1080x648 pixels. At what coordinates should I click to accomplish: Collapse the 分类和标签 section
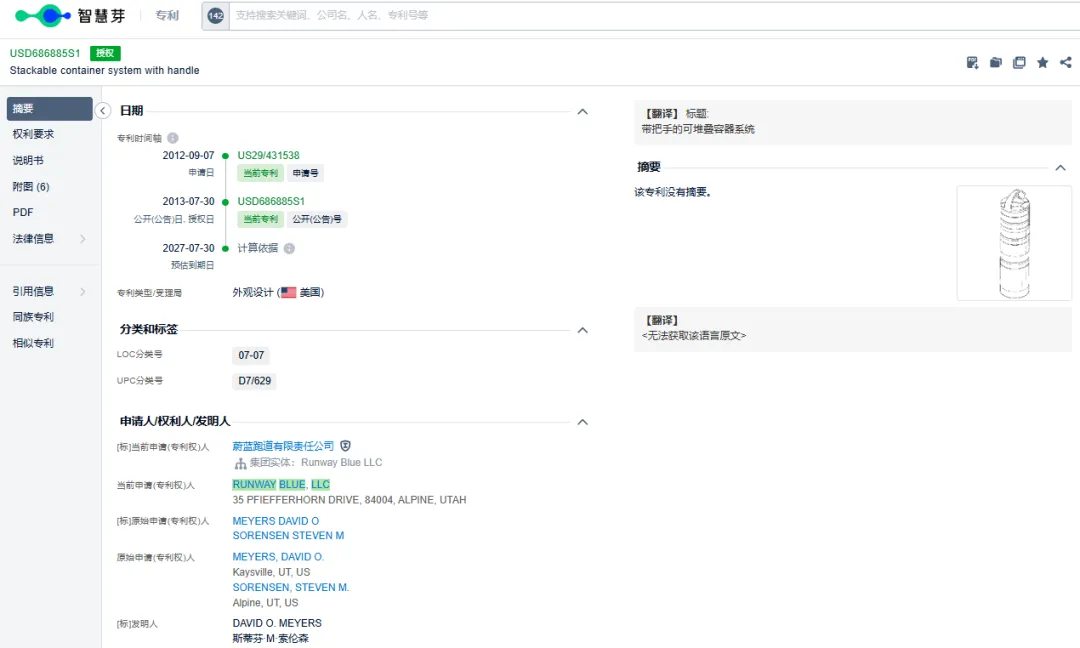point(582,330)
